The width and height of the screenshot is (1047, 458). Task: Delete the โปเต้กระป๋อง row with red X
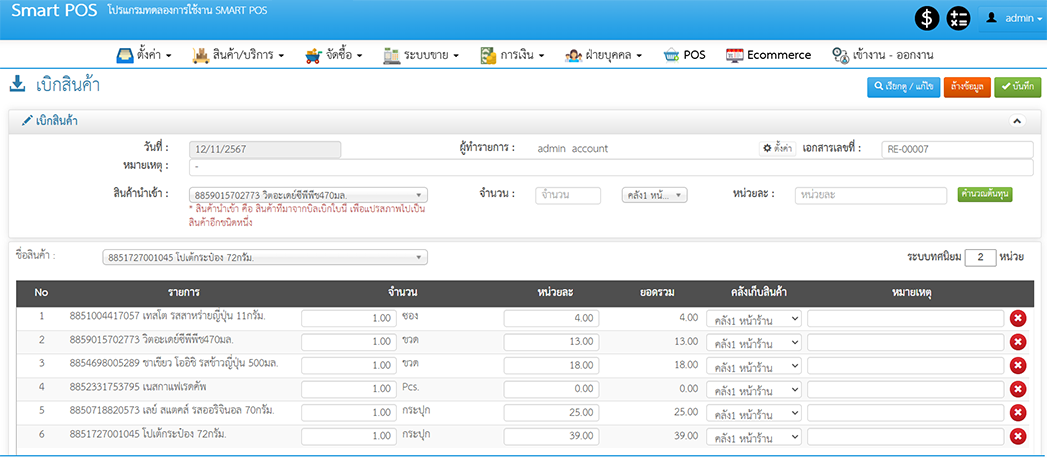pos(1018,436)
